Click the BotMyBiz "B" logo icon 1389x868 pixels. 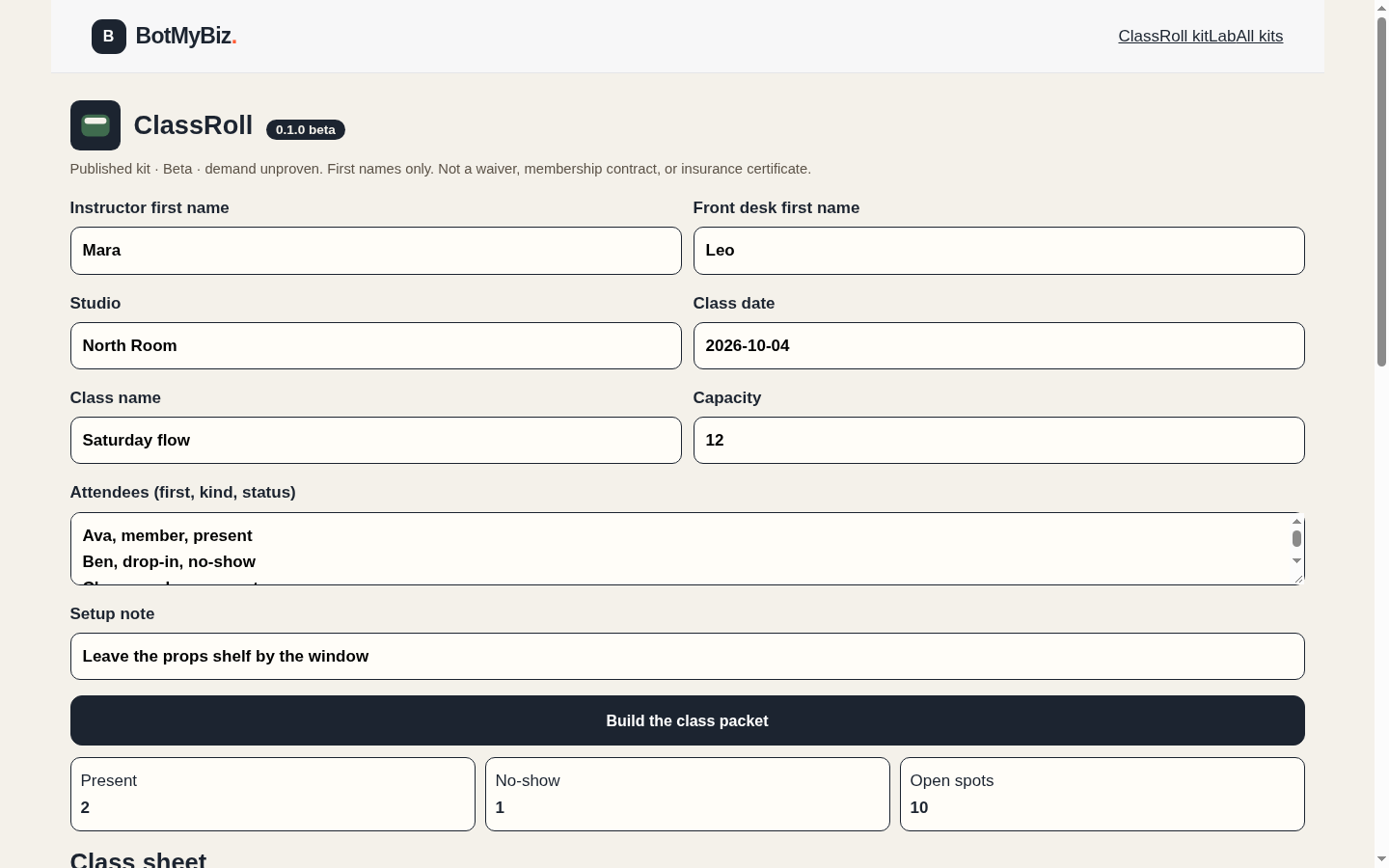click(x=109, y=37)
